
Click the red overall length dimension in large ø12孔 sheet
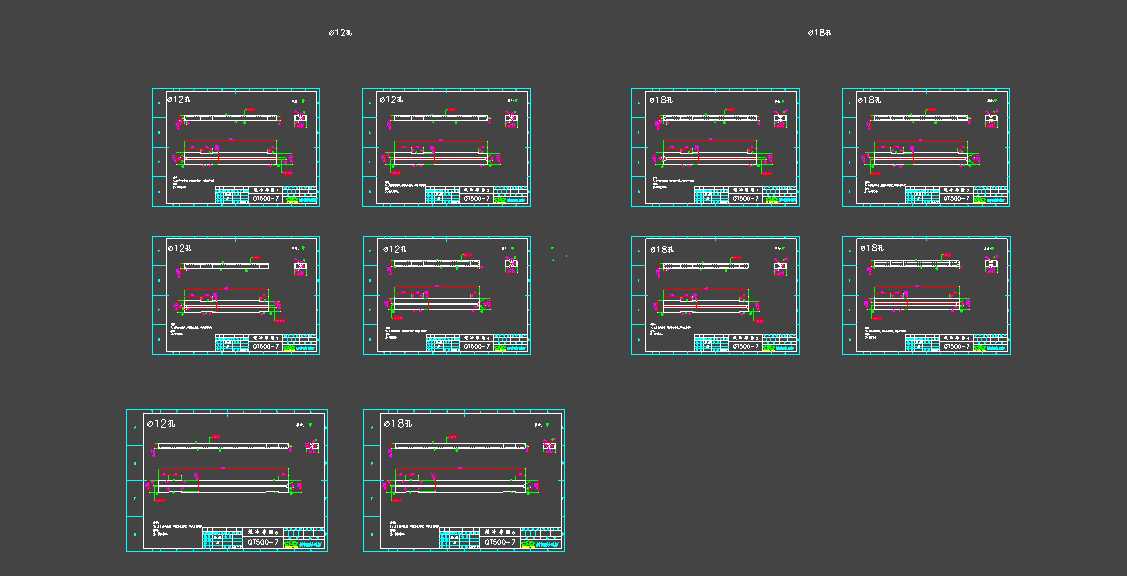224,469
